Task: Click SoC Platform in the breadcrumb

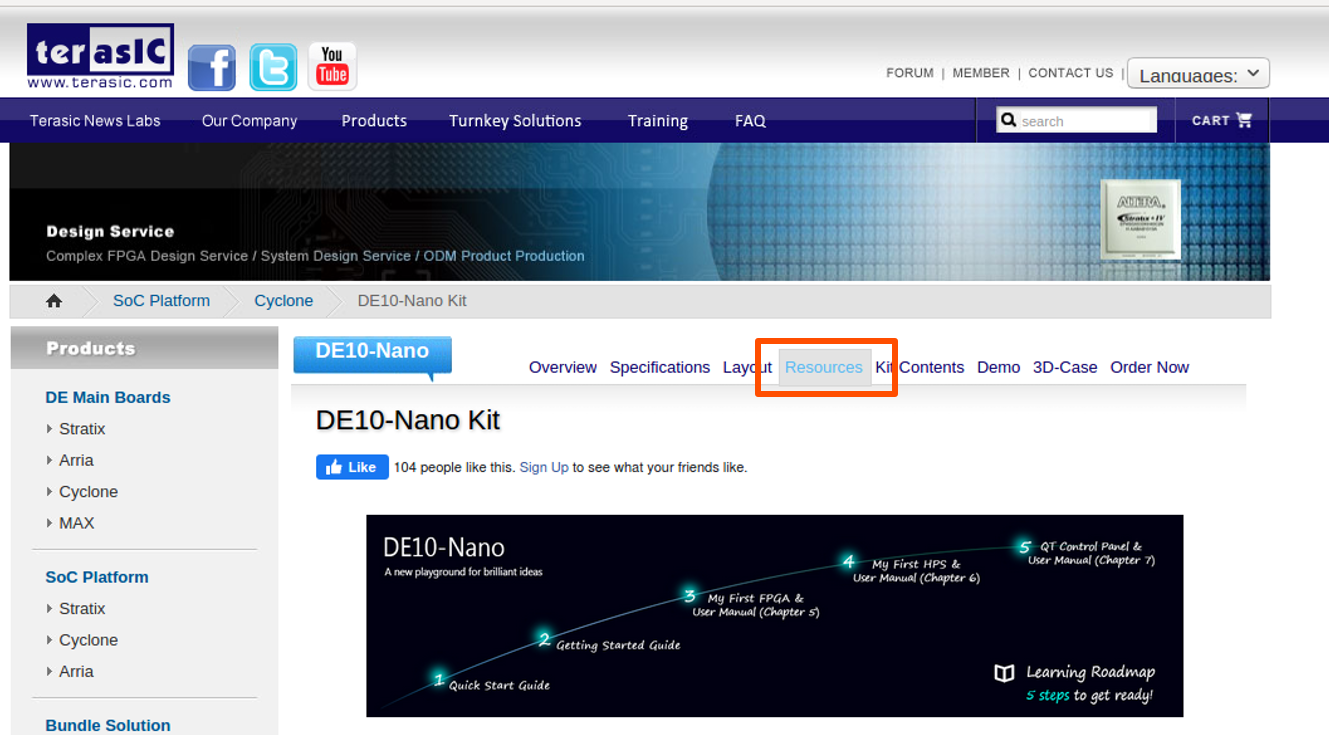Action: (x=161, y=301)
